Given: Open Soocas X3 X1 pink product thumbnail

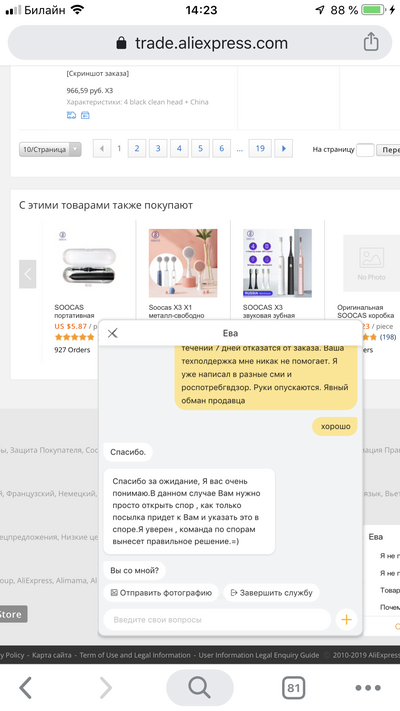Looking at the screenshot, I should 183,263.
